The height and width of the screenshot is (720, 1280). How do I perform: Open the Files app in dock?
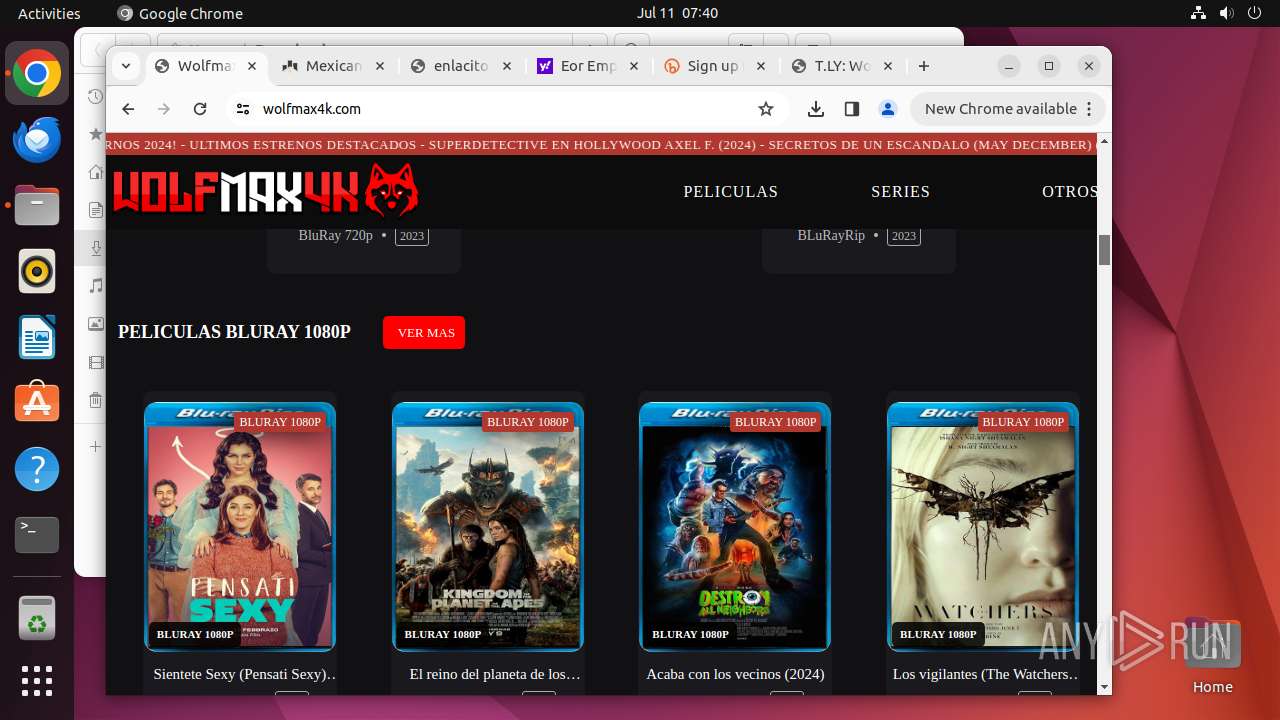tap(37, 205)
